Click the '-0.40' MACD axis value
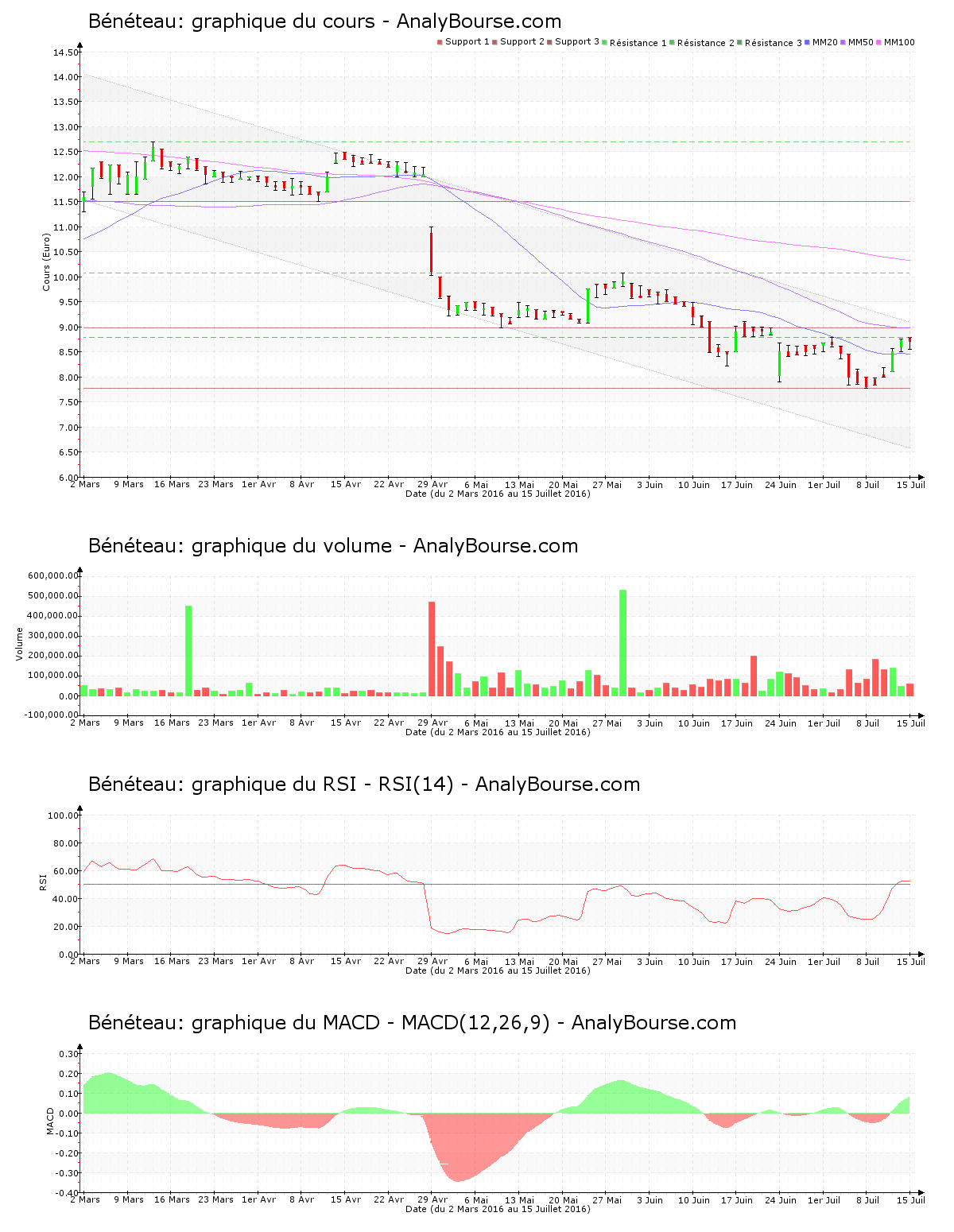954x1232 pixels. pos(67,1193)
